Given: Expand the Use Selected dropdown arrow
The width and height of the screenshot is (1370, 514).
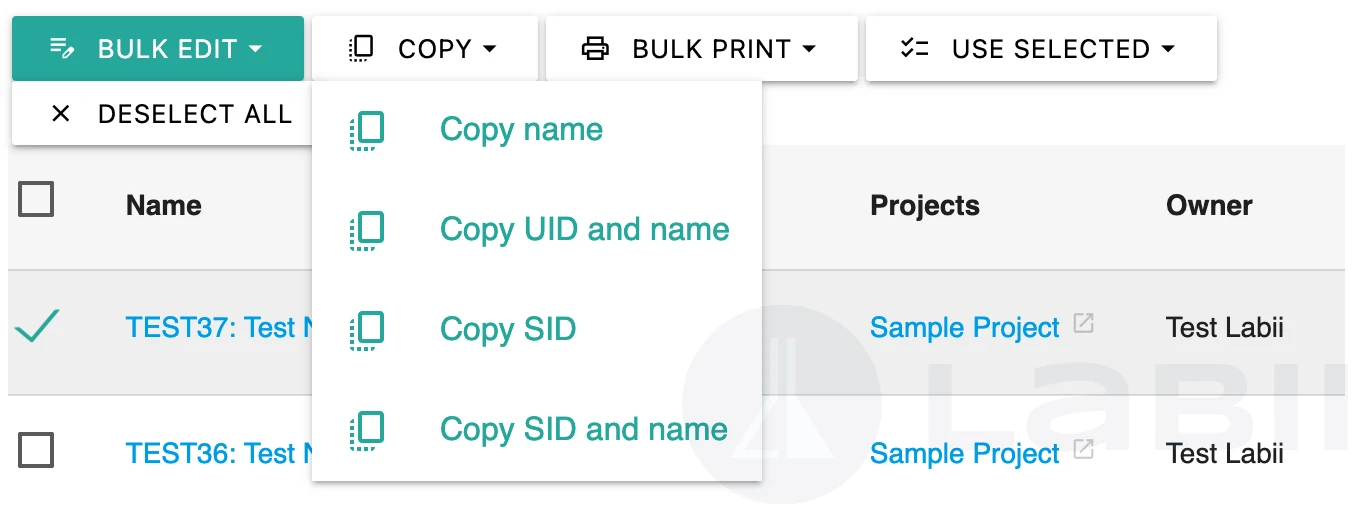Looking at the screenshot, I should (x=1168, y=49).
